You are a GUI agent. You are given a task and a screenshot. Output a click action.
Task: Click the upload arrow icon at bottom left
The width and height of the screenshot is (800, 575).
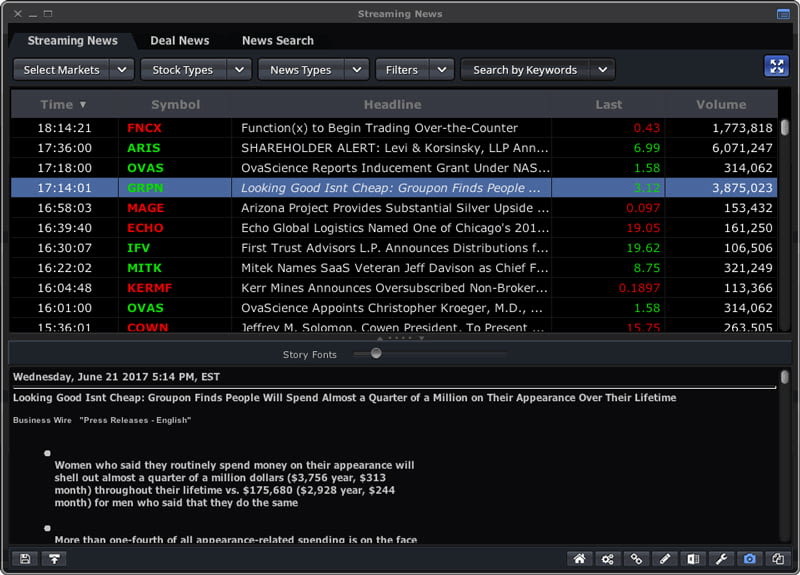coord(54,559)
